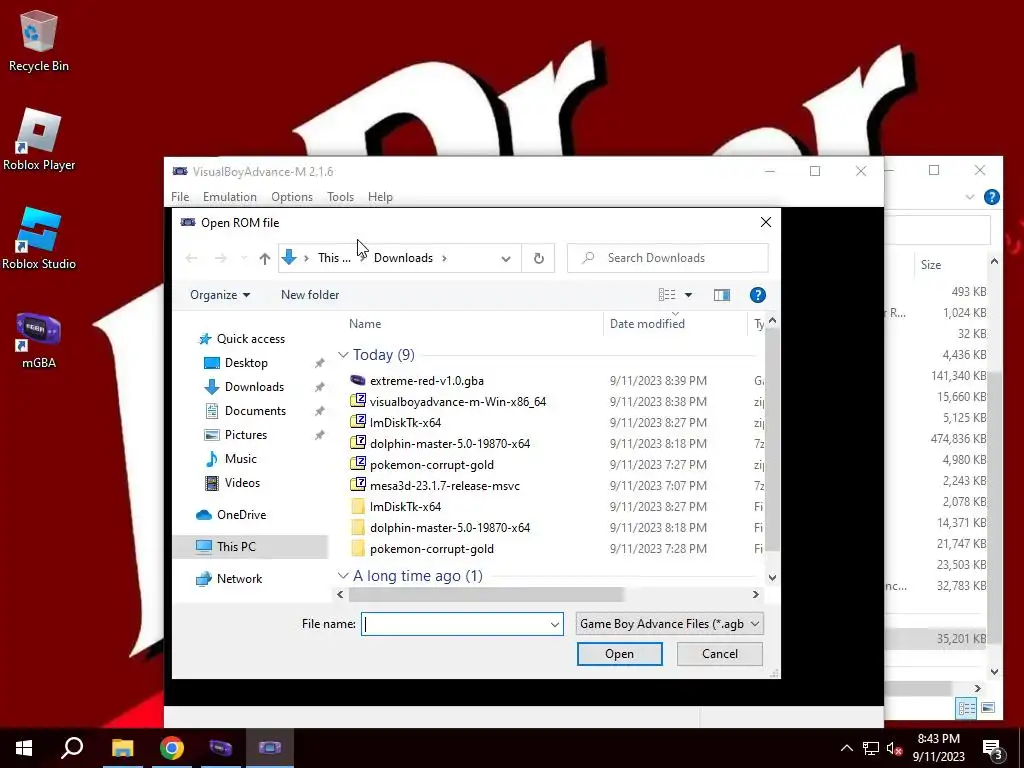Viewport: 1024px width, 768px height.
Task: Expand ribbon chevron in the Explorer window
Action: 970,197
